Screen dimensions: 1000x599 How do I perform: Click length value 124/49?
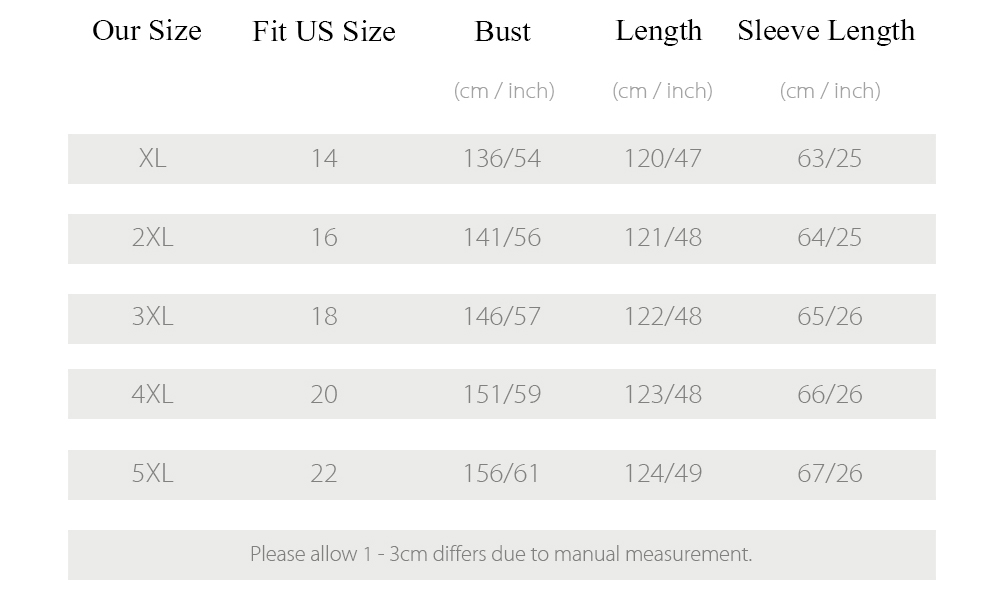click(x=663, y=473)
